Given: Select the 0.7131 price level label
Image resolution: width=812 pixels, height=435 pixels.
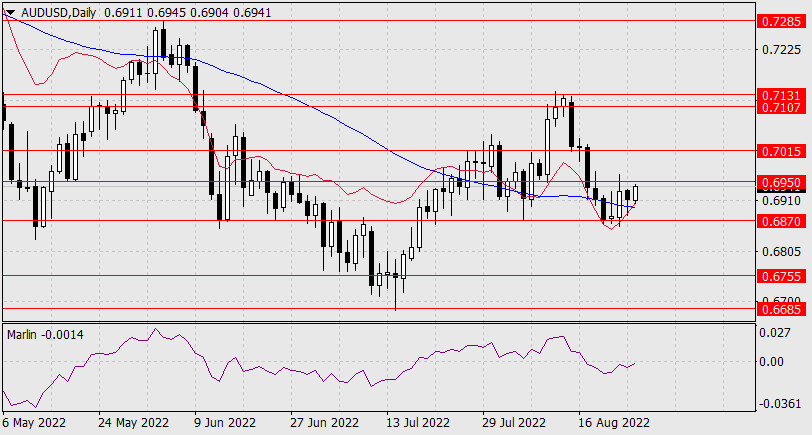Looking at the screenshot, I should point(778,94).
